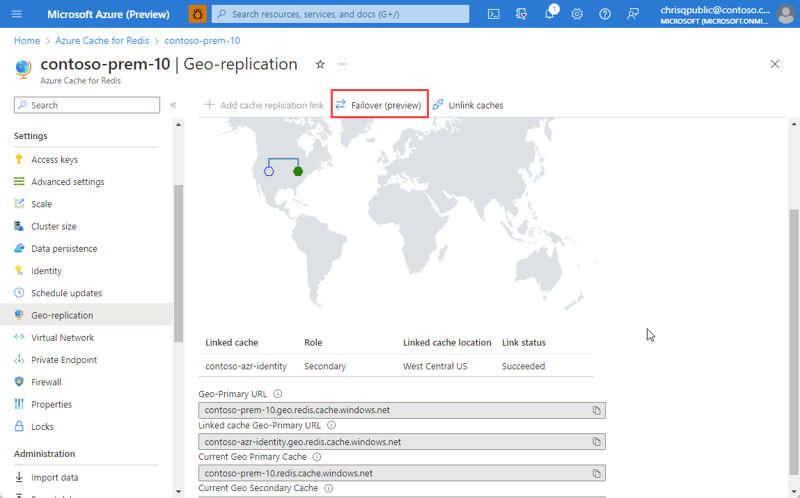Click the green primary cache marker on the map
800x498 pixels.
click(x=298, y=171)
